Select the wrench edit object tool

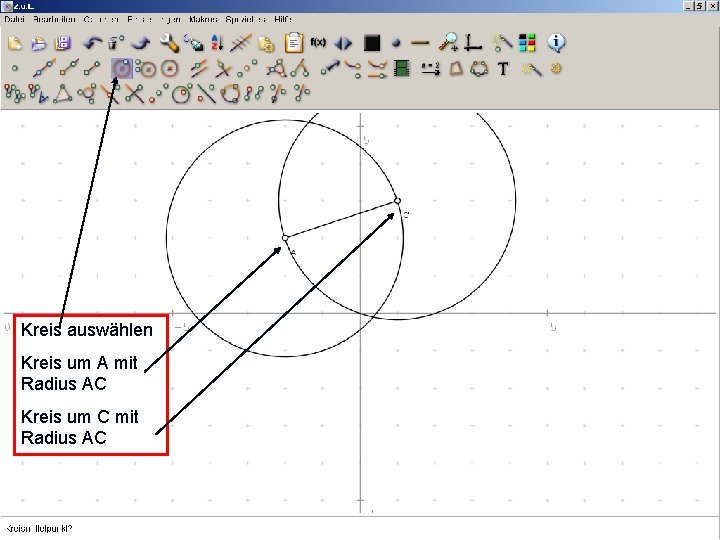169,43
